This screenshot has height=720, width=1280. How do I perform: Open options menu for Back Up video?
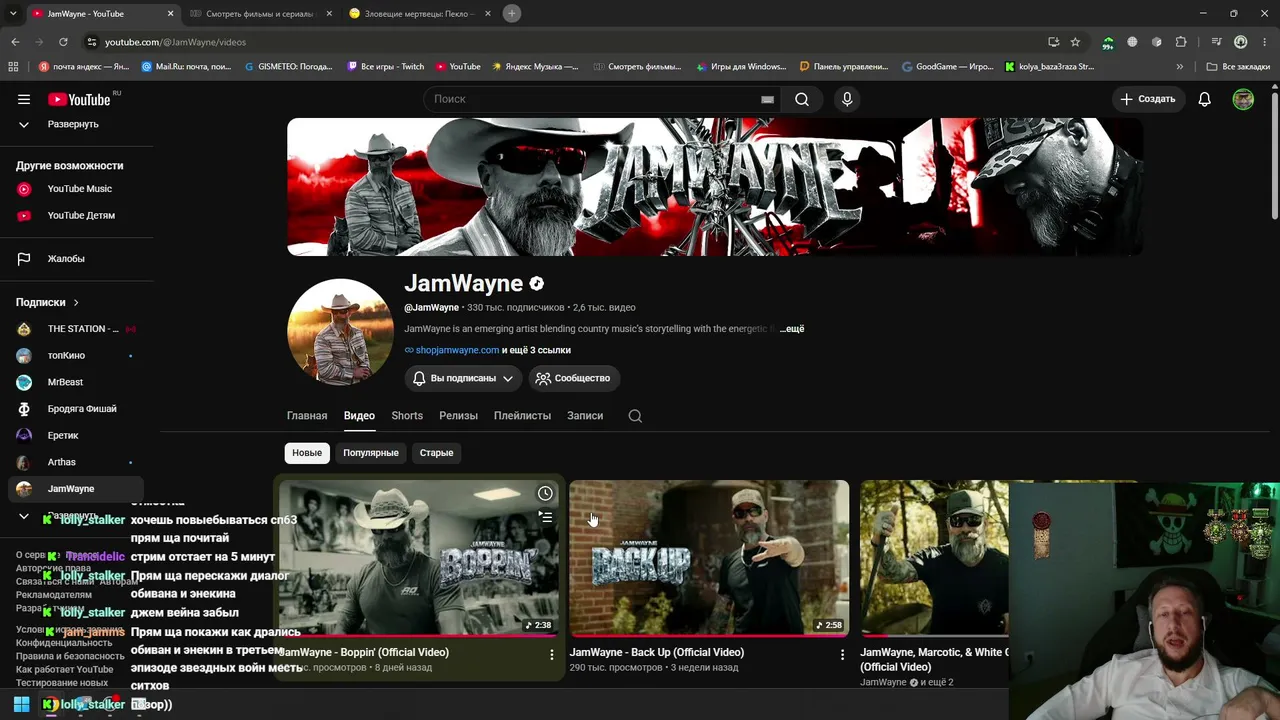pos(842,655)
